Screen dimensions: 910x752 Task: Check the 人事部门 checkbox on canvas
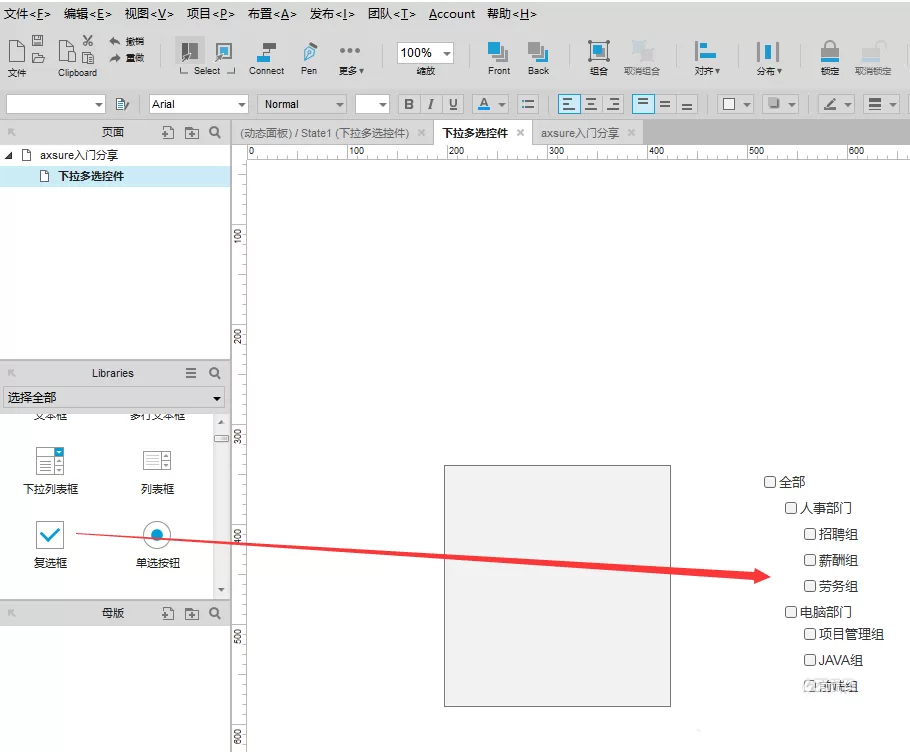790,508
